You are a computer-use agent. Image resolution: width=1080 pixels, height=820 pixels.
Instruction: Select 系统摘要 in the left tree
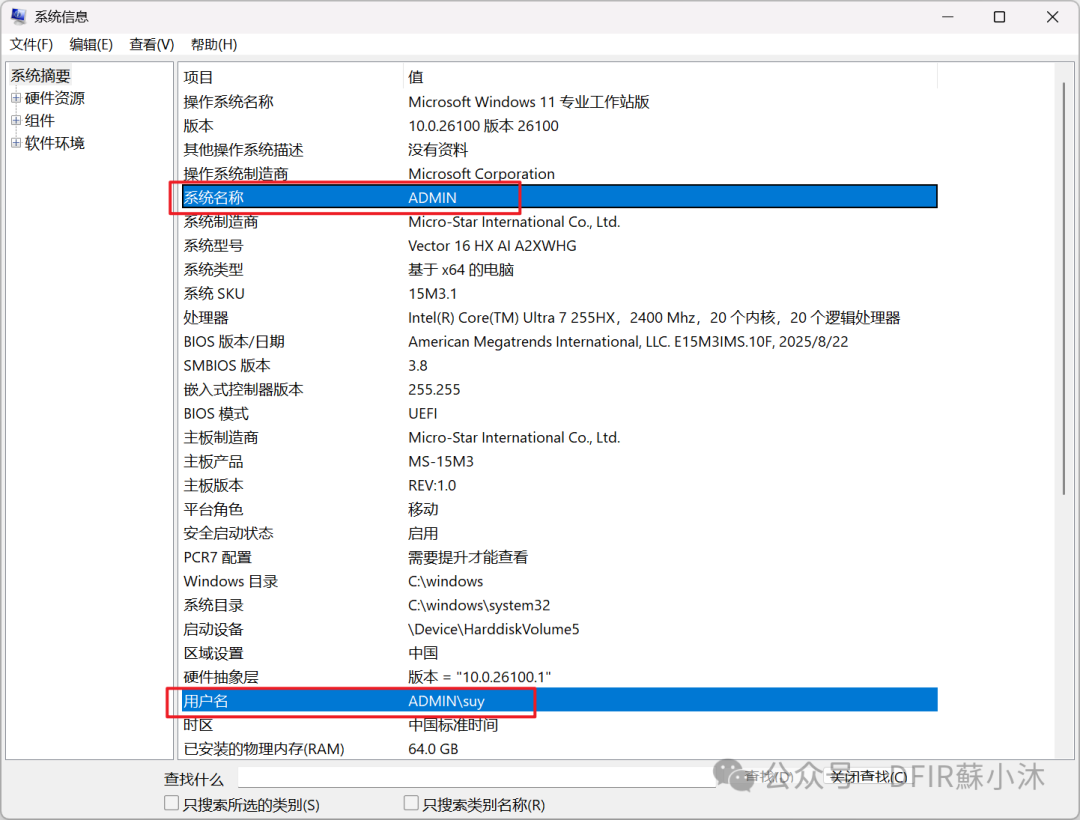40,75
